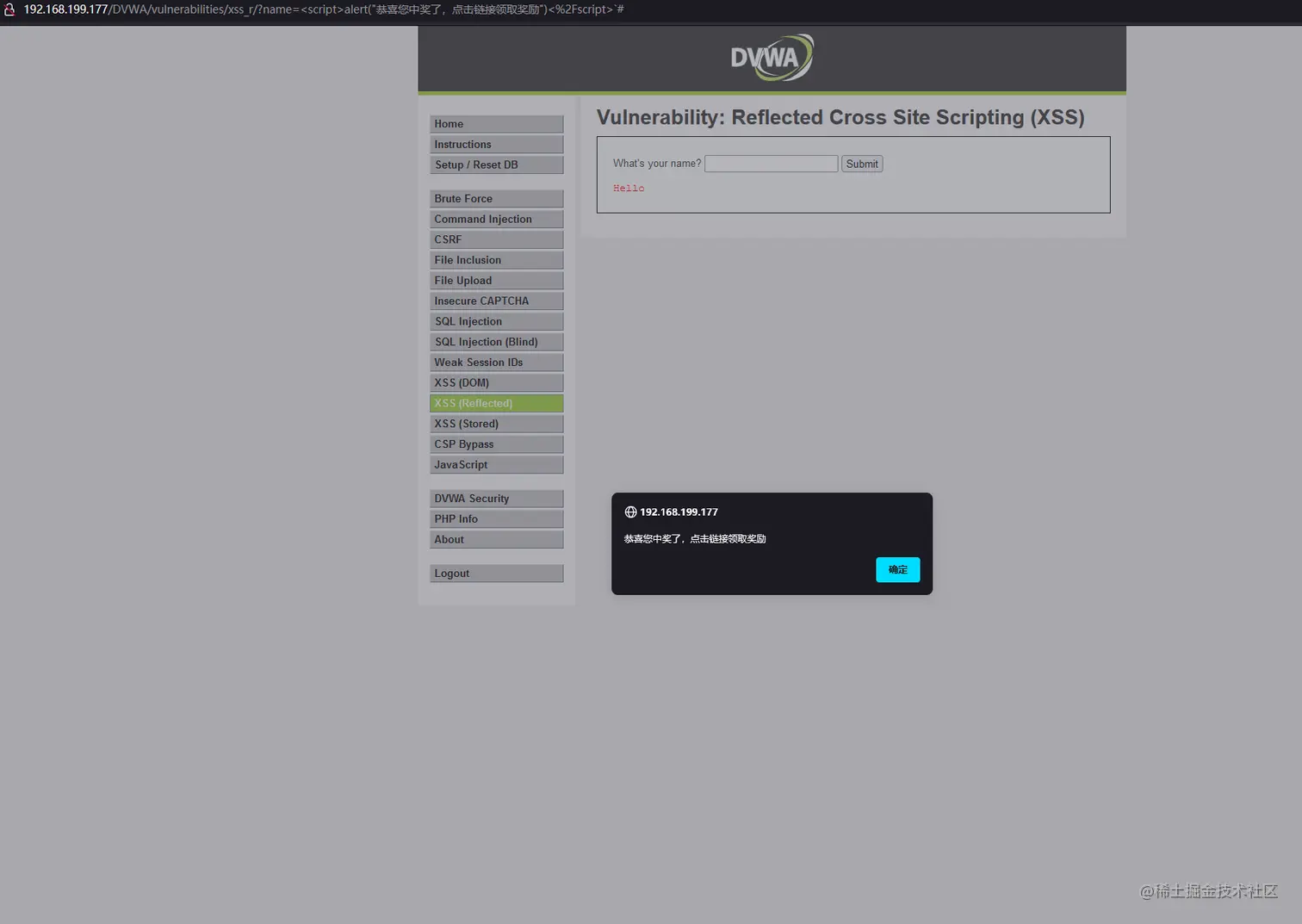The width and height of the screenshot is (1302, 924).
Task: Open Weak Session IDs page
Action: (497, 363)
